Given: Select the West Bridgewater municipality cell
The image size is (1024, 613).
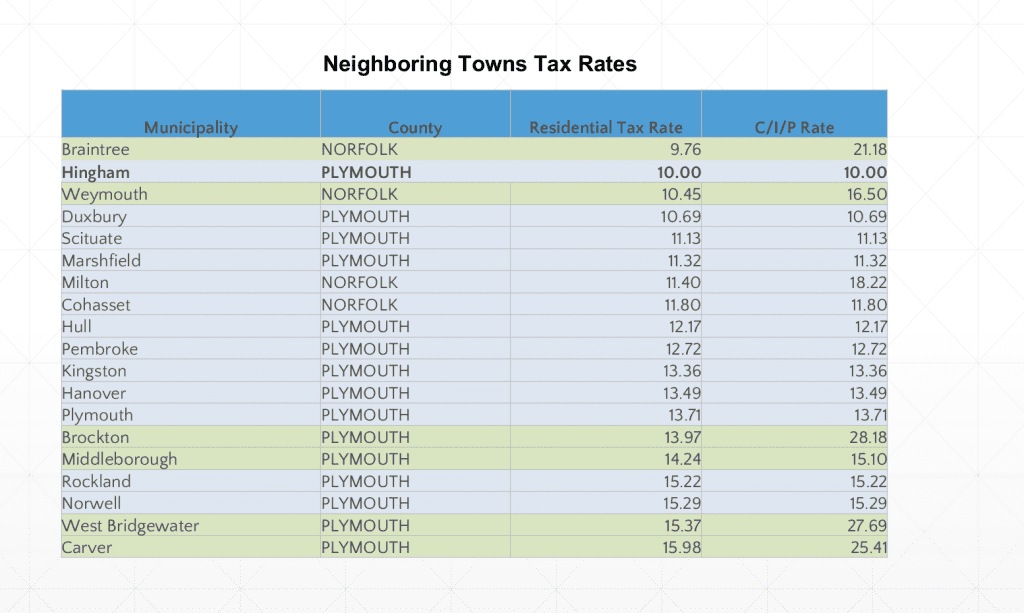Looking at the screenshot, I should [130, 525].
